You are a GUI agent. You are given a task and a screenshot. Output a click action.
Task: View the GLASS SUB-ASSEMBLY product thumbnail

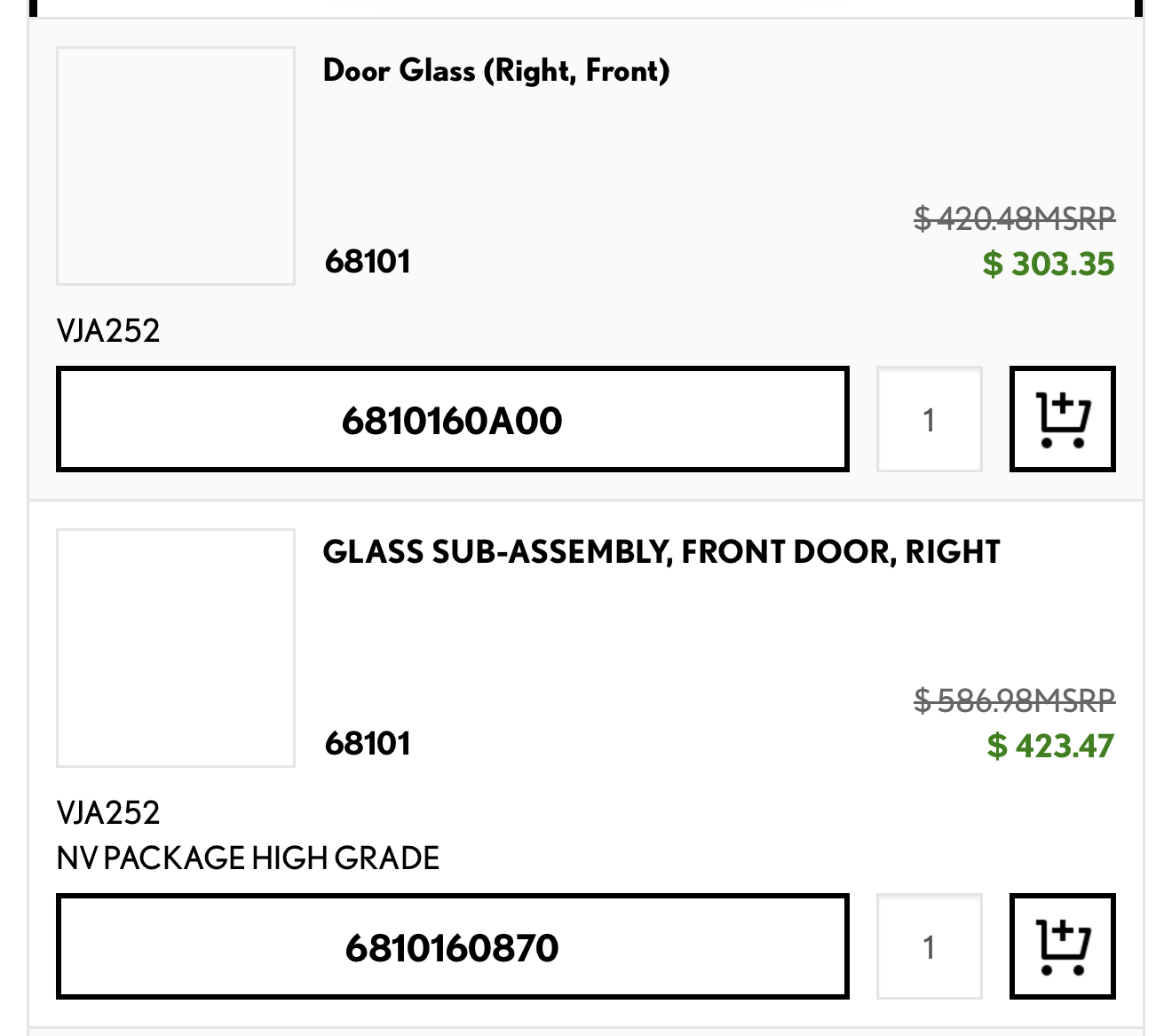point(176,648)
